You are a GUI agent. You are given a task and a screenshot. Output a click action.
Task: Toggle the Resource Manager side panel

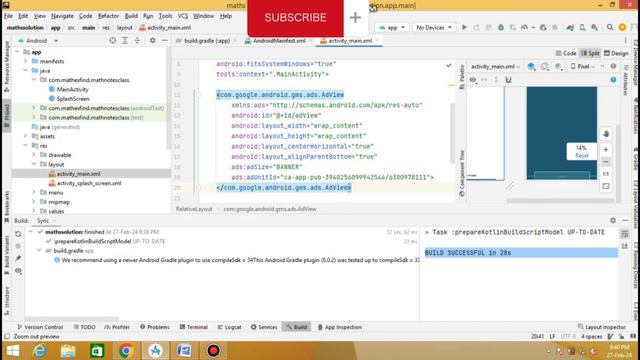[7, 65]
